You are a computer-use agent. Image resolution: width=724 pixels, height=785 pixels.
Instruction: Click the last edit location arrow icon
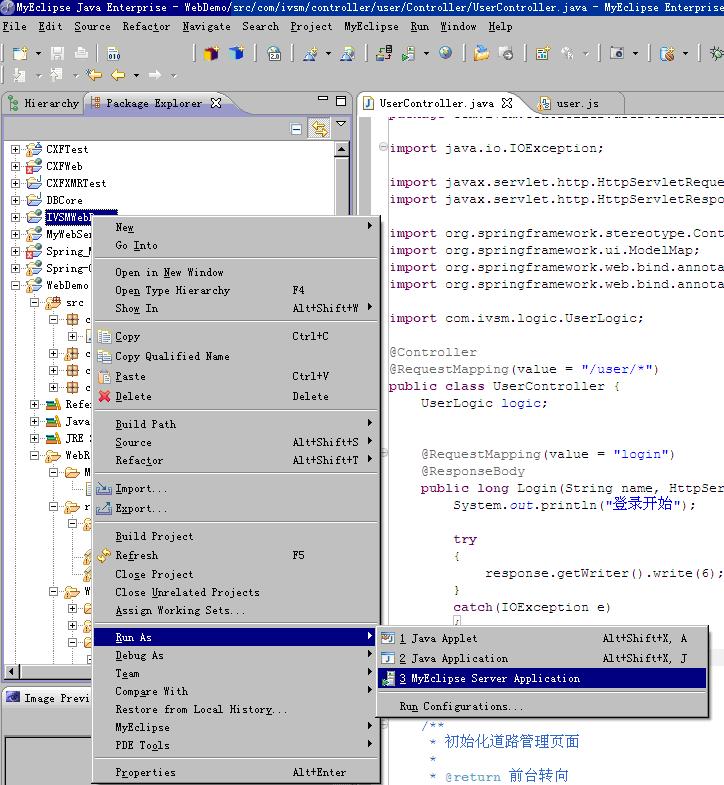click(x=94, y=75)
